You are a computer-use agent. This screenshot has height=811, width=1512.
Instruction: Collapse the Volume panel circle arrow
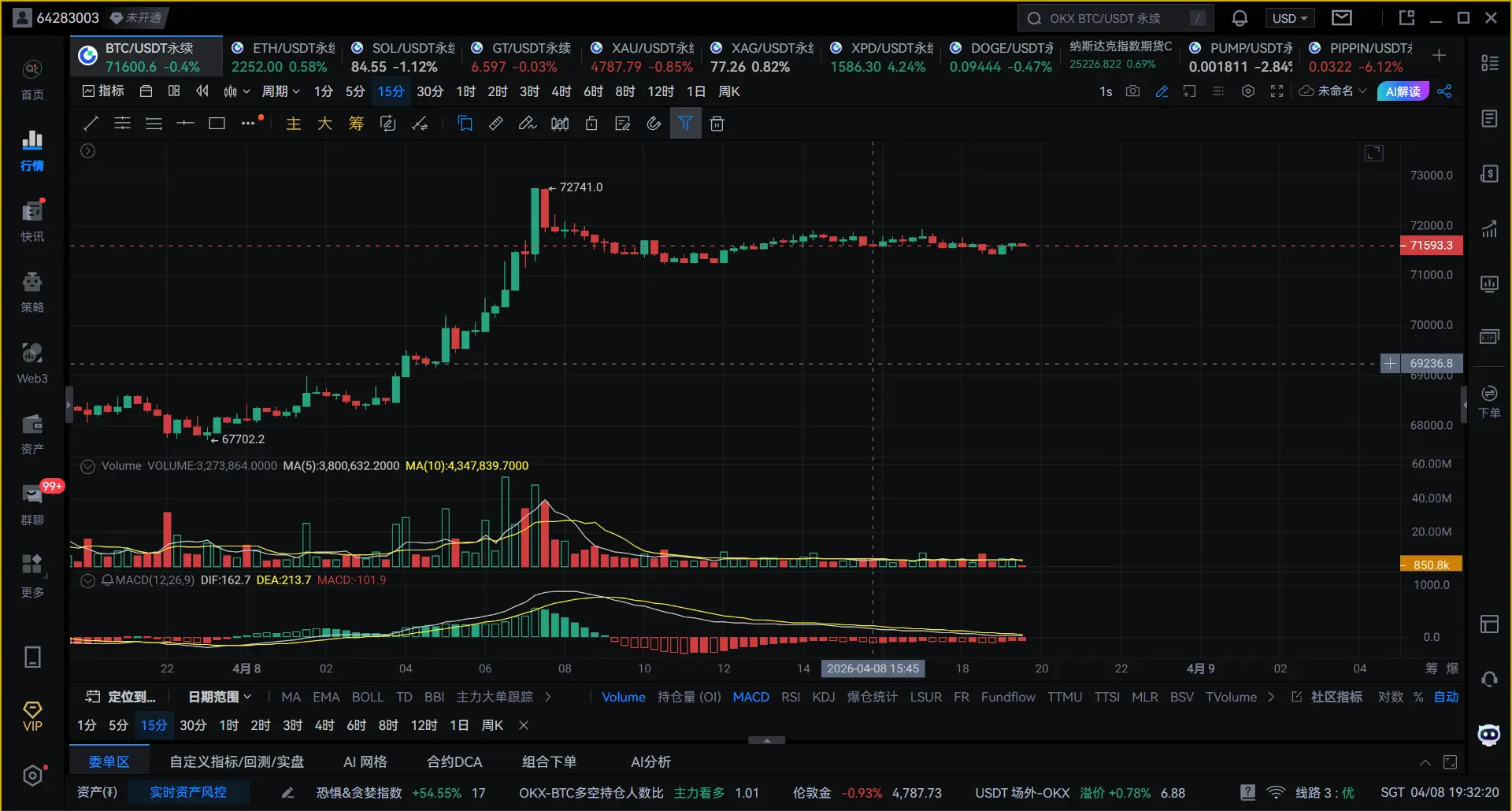88,466
